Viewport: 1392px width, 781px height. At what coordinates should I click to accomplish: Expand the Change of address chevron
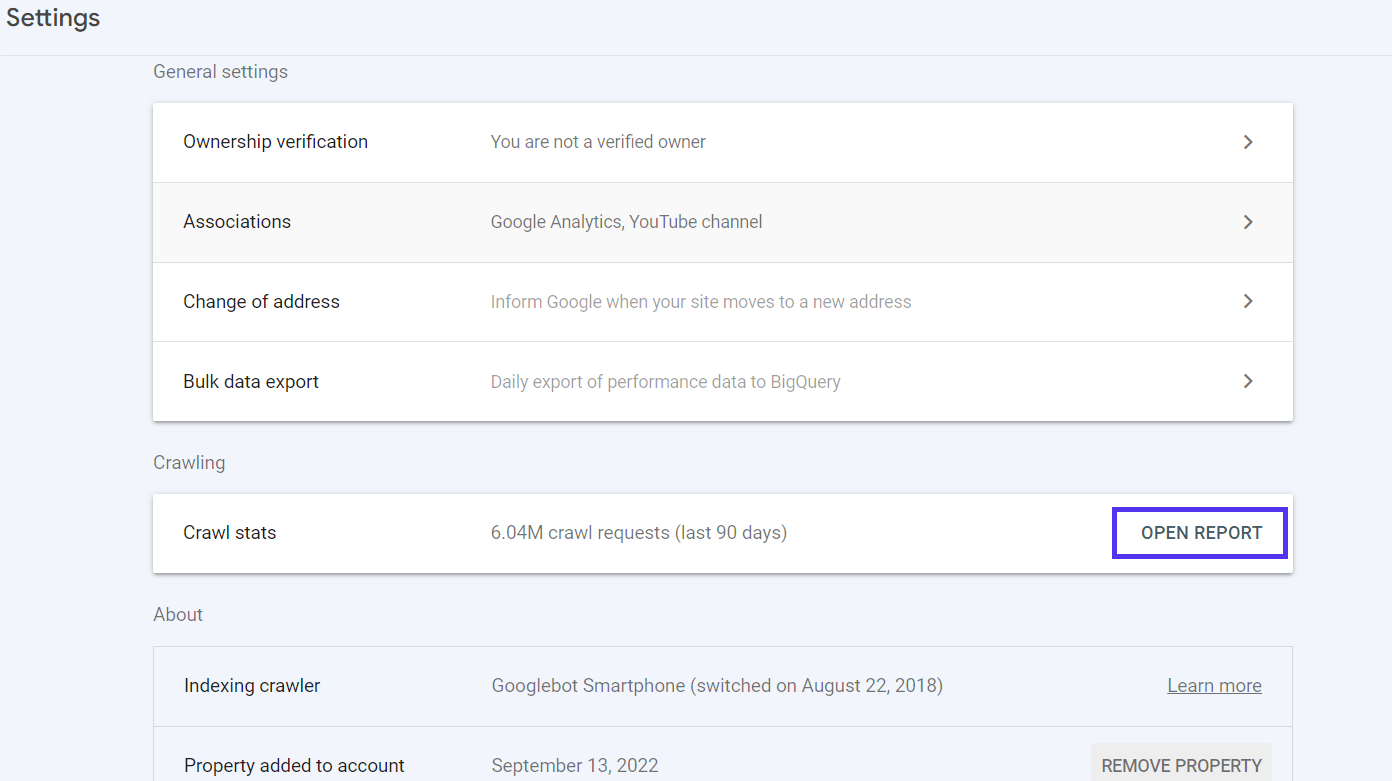pos(1248,301)
